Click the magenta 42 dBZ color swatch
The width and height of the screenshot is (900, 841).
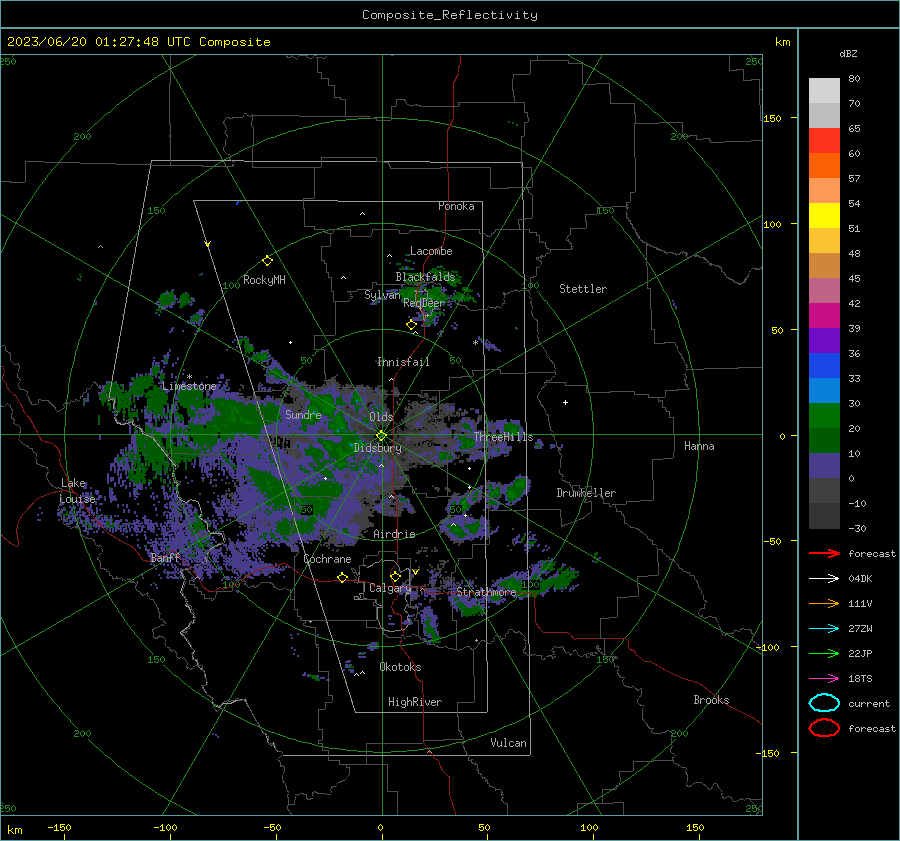[824, 316]
